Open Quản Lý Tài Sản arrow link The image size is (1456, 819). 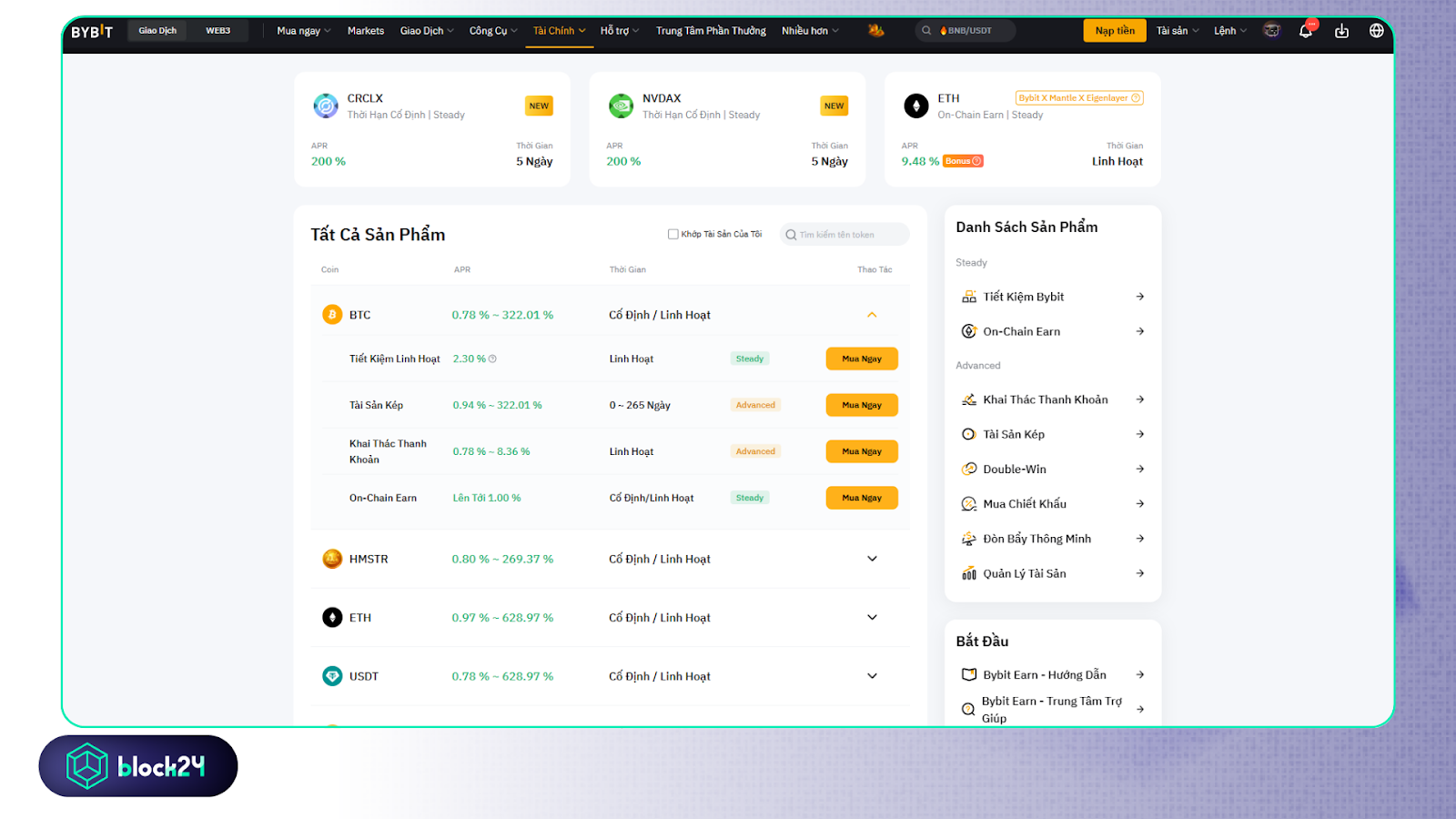tap(1140, 573)
